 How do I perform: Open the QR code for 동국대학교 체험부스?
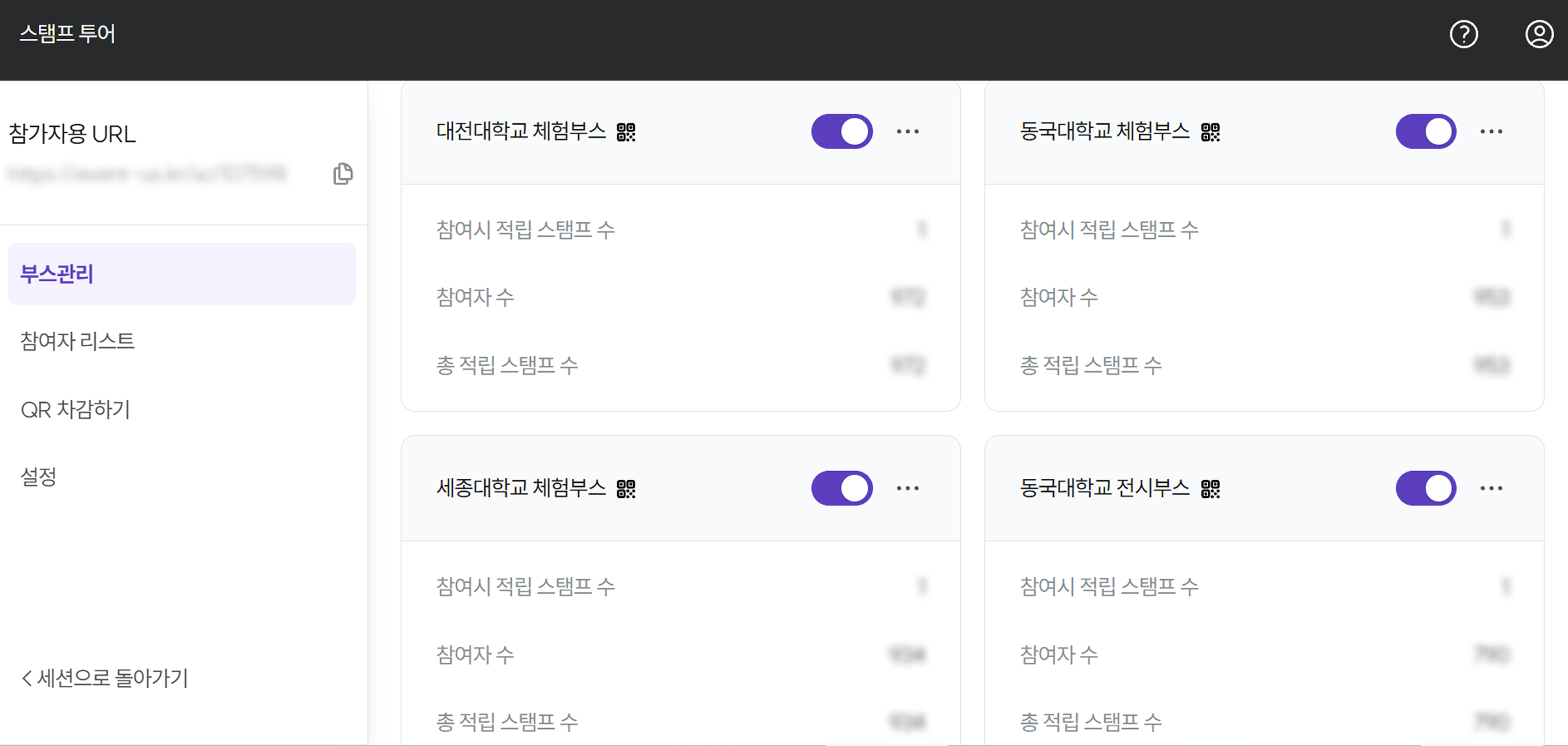[x=1211, y=131]
